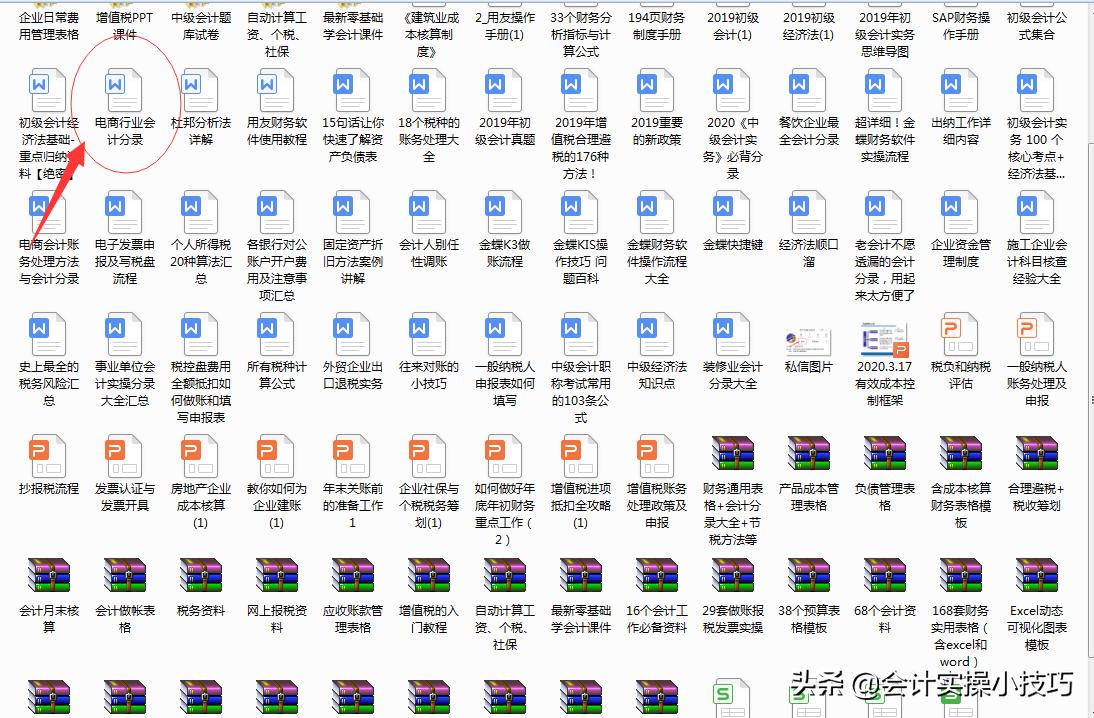Select the 增值税进项抵扣全攻略 presentation
Viewport: 1094px width, 718px height.
pyautogui.click(x=580, y=455)
